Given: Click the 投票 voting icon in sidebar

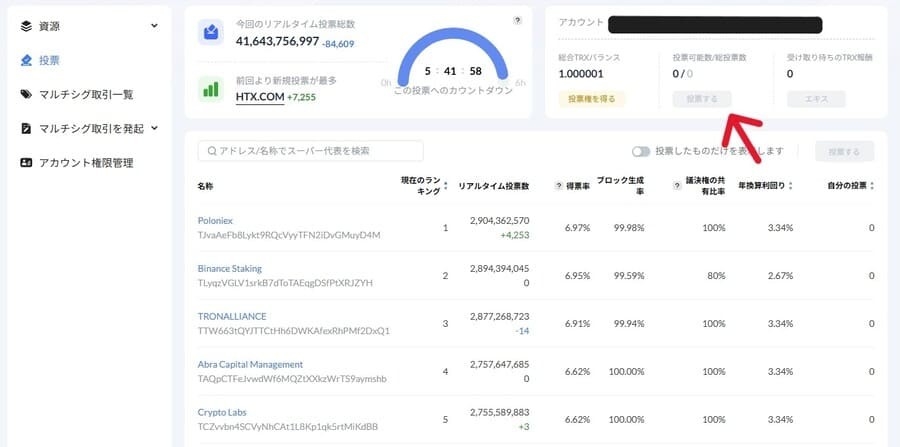Looking at the screenshot, I should [26, 60].
